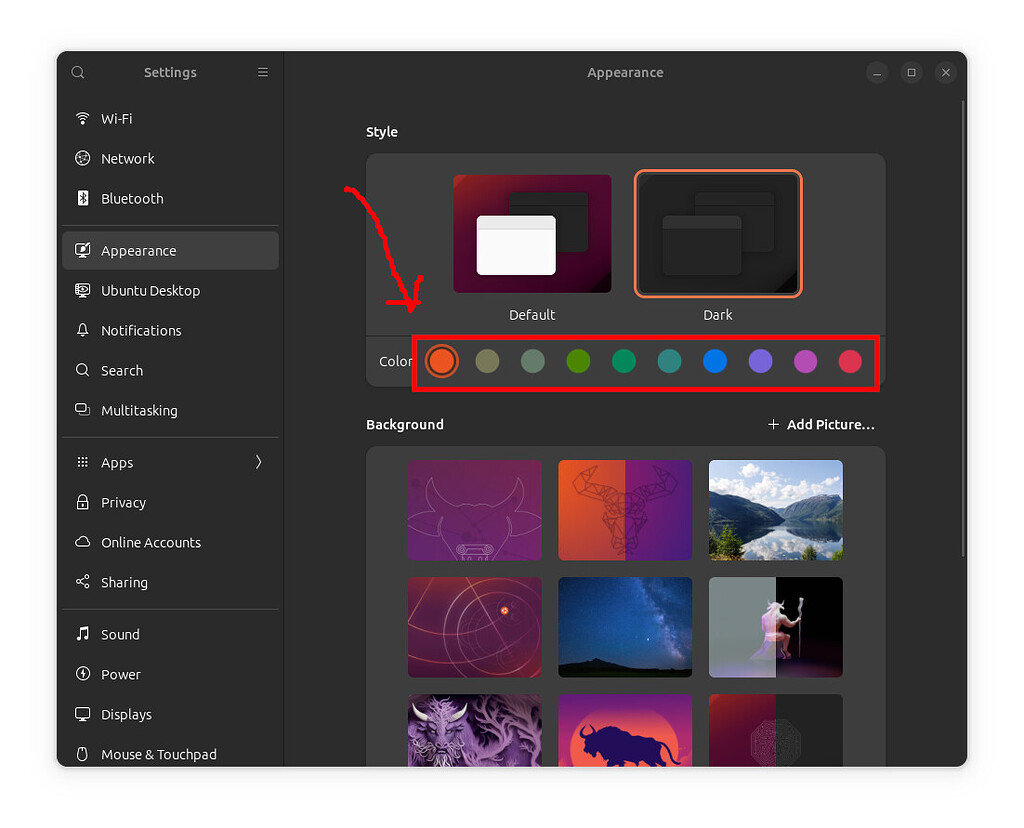This screenshot has height=828, width=1024.
Task: Click the search magnifier icon
Action: [77, 72]
